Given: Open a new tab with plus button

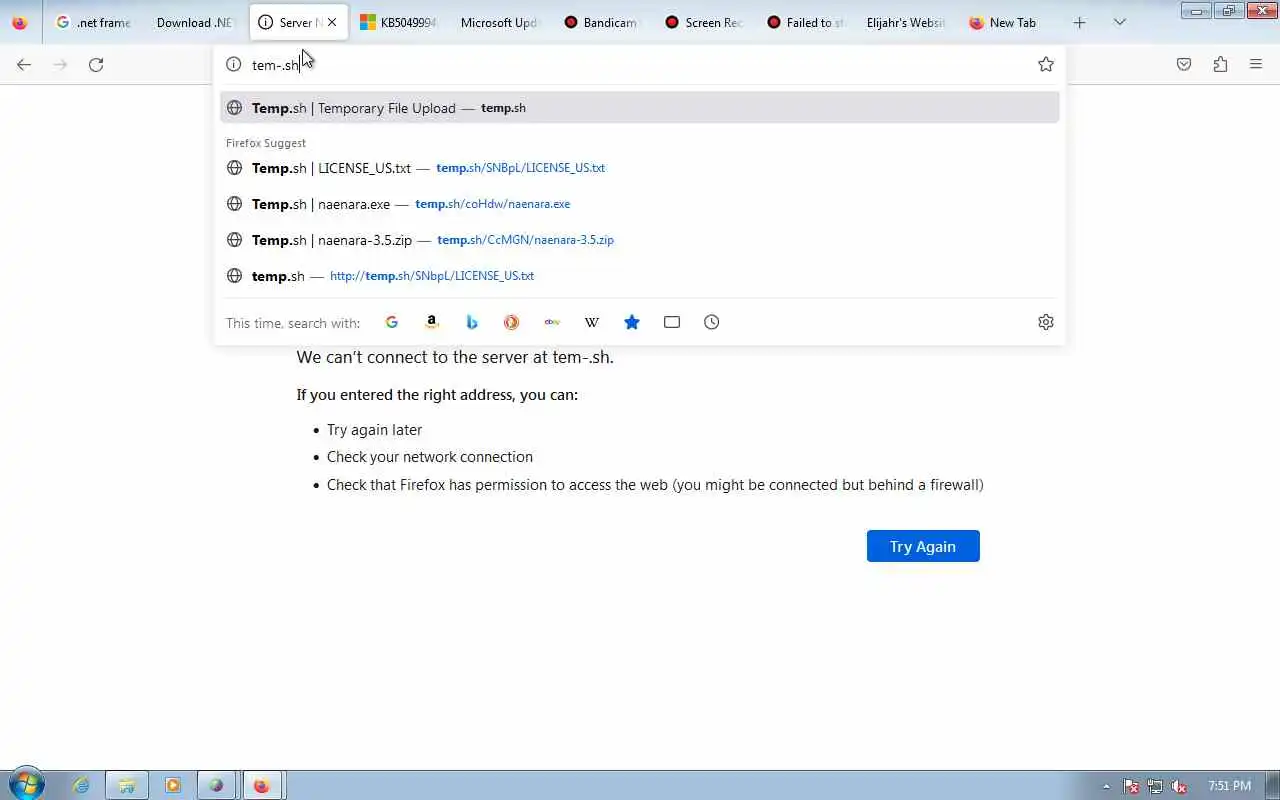Looking at the screenshot, I should pos(1079,22).
